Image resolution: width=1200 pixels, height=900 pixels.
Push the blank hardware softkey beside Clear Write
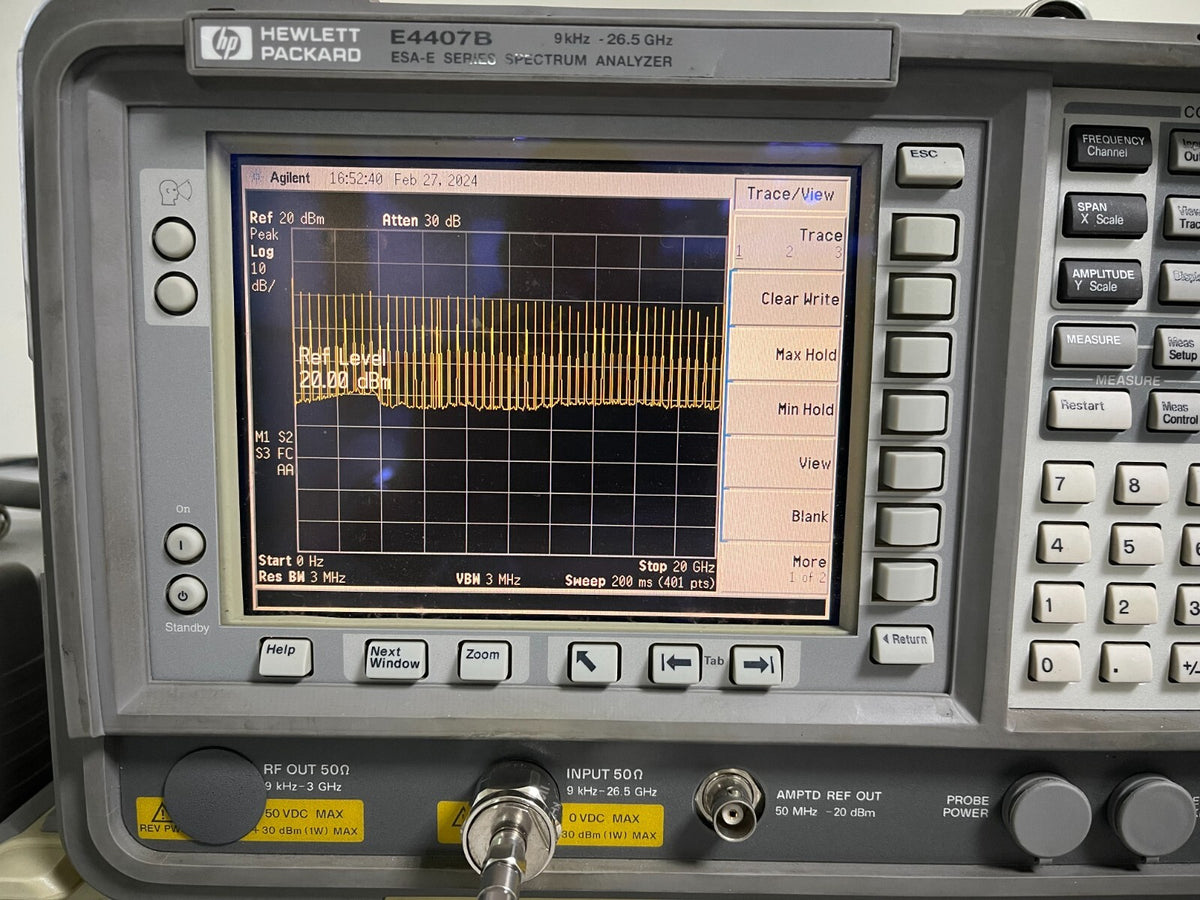[x=922, y=296]
